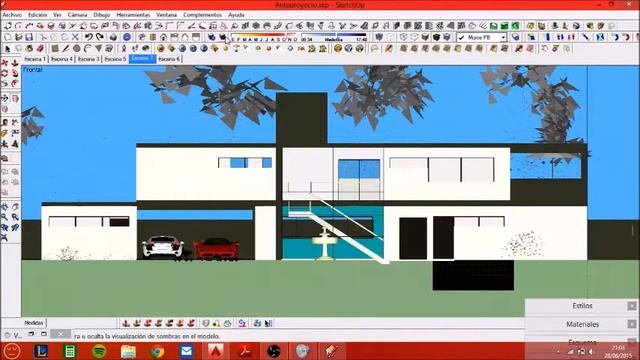The height and width of the screenshot is (360, 640).
Task: Open the Complementos menu
Action: coord(202,15)
